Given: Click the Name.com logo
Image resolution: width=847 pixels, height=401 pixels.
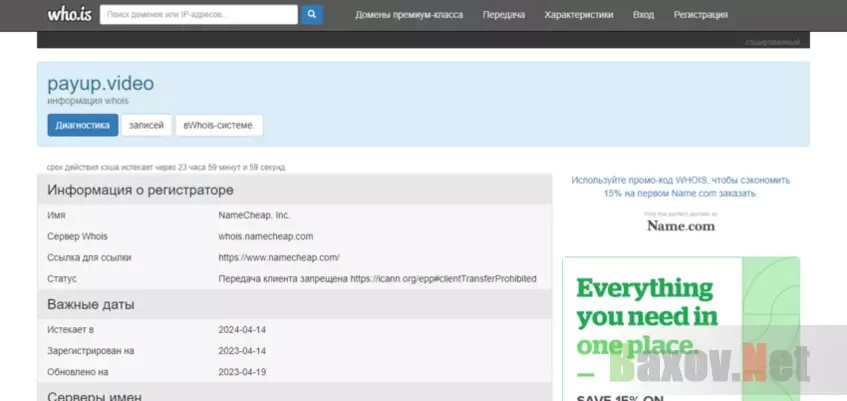Looking at the screenshot, I should 680,226.
